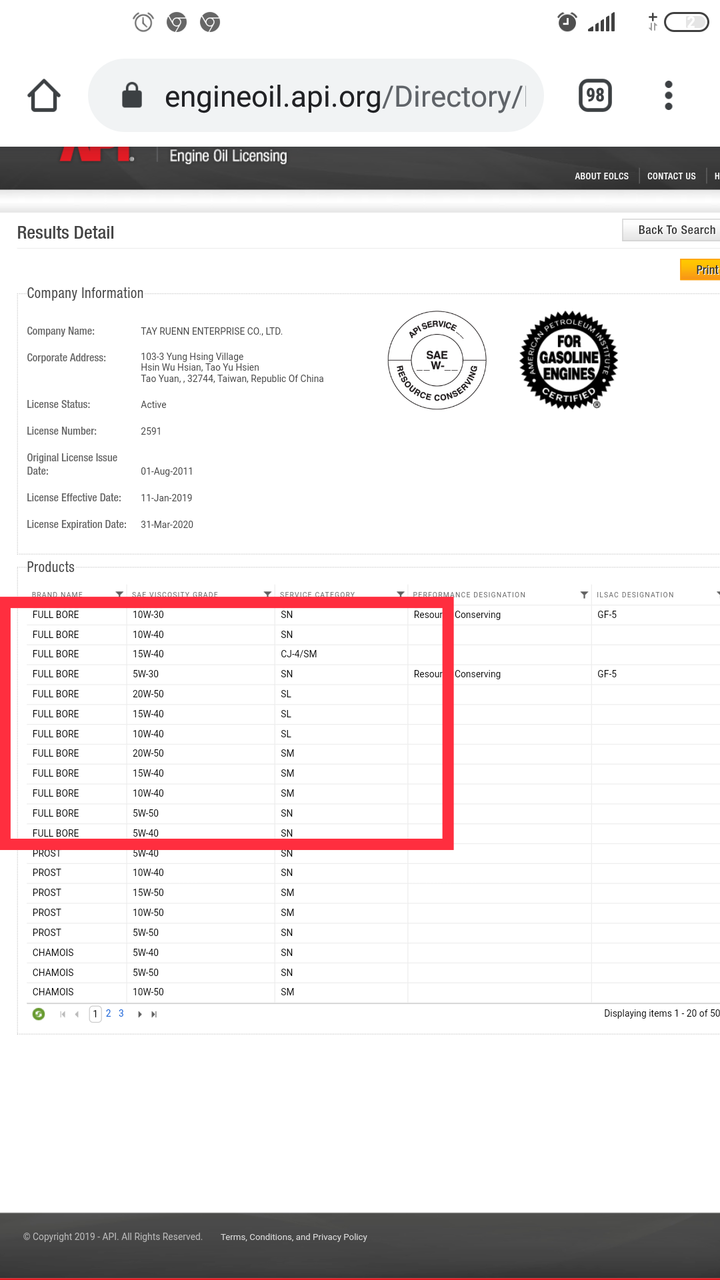The width and height of the screenshot is (720, 1280).
Task: Tap the secure lock icon in address bar
Action: pos(131,96)
